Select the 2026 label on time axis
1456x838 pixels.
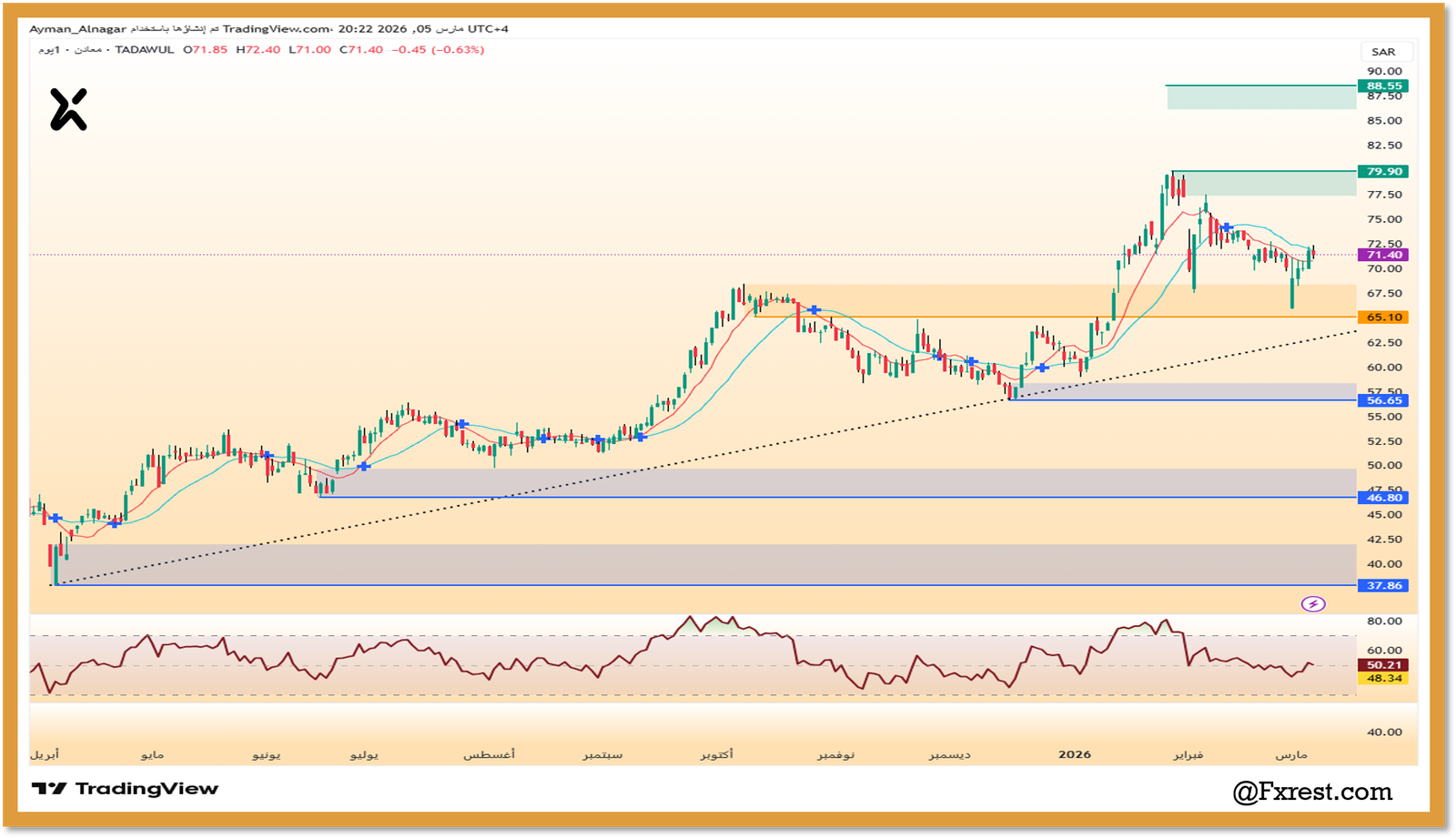[x=1075, y=754]
